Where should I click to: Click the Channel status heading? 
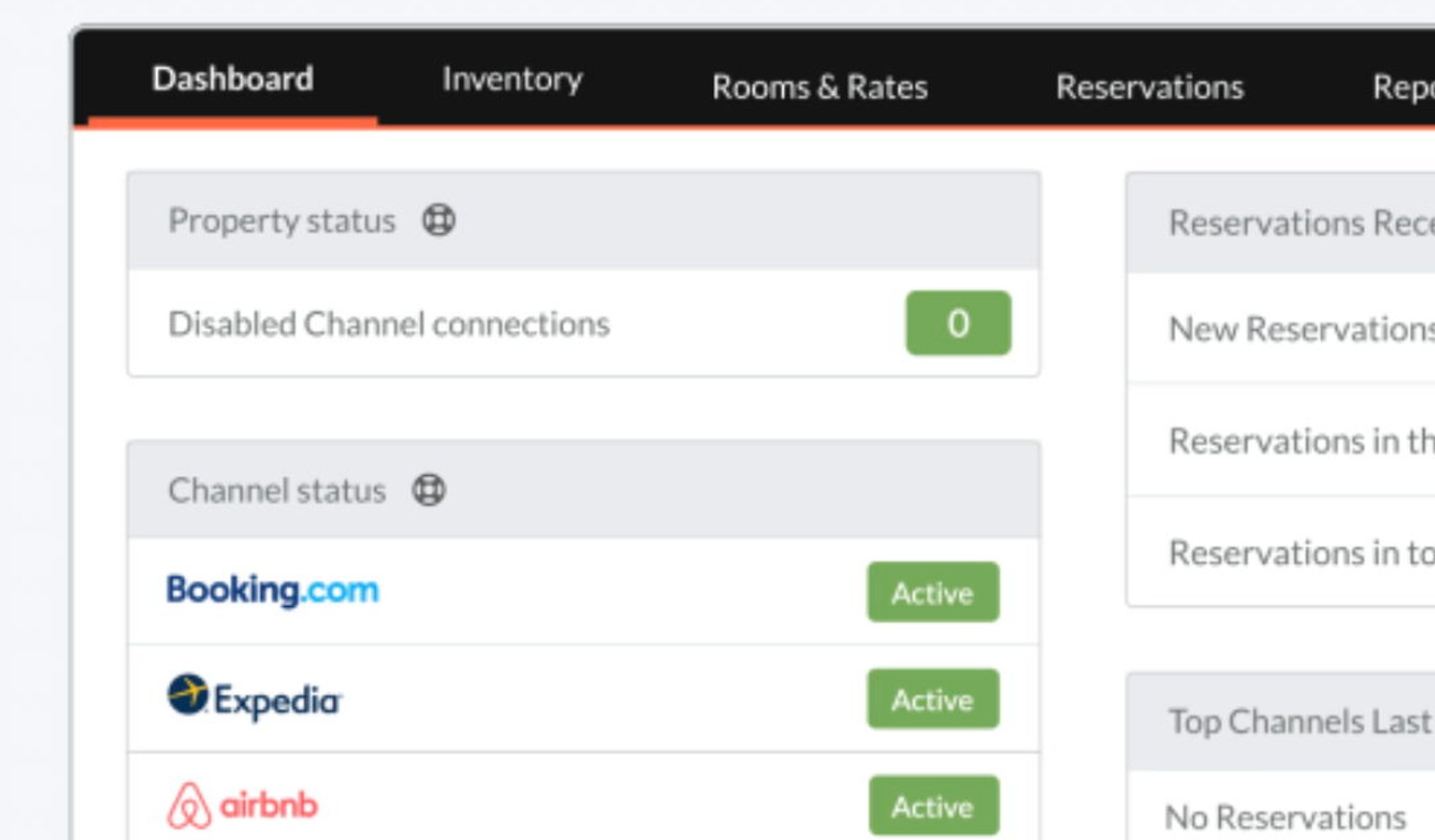point(277,490)
